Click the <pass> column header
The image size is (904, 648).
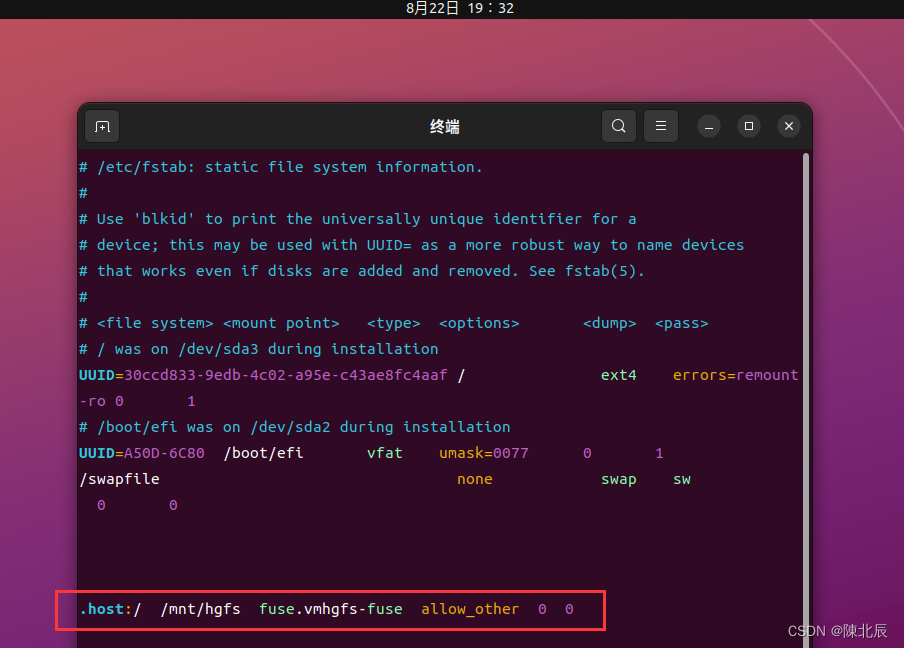tap(681, 323)
